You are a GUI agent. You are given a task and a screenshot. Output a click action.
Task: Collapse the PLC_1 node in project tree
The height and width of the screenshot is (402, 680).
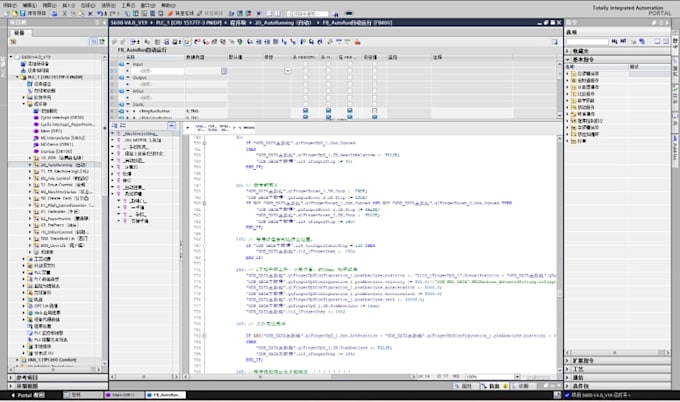[x=17, y=77]
